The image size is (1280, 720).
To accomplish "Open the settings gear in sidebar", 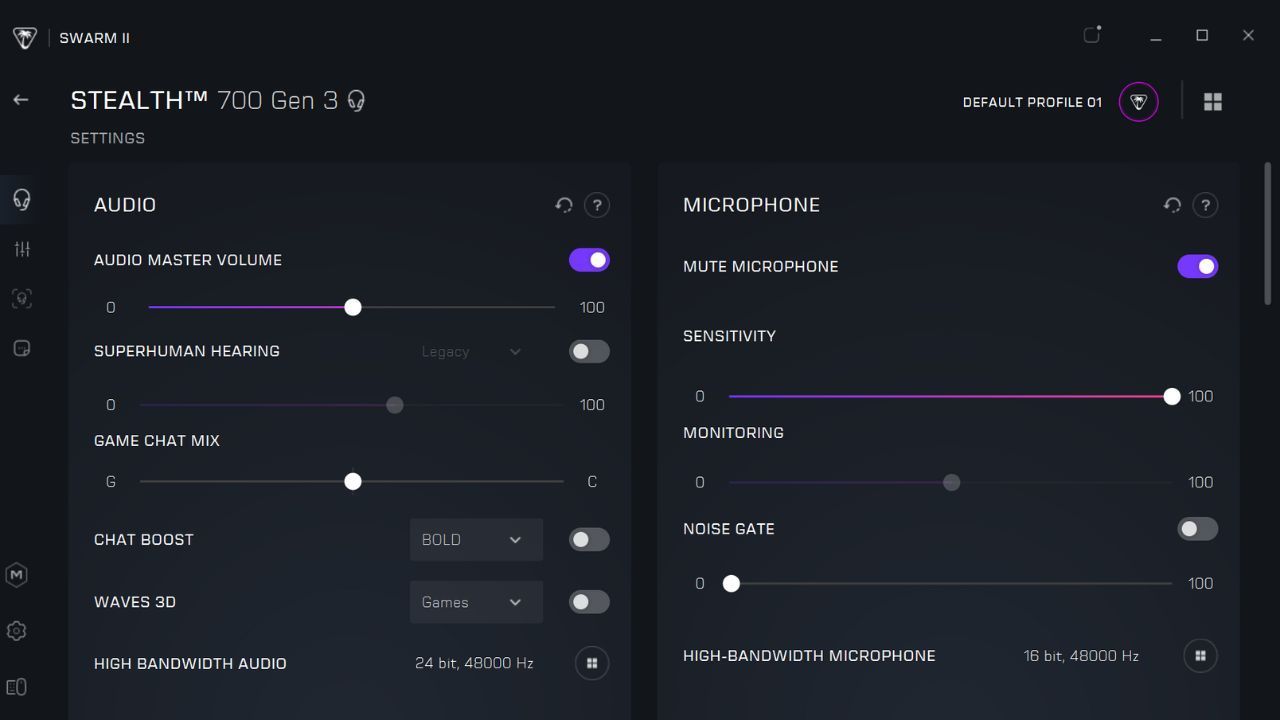I will [x=16, y=631].
